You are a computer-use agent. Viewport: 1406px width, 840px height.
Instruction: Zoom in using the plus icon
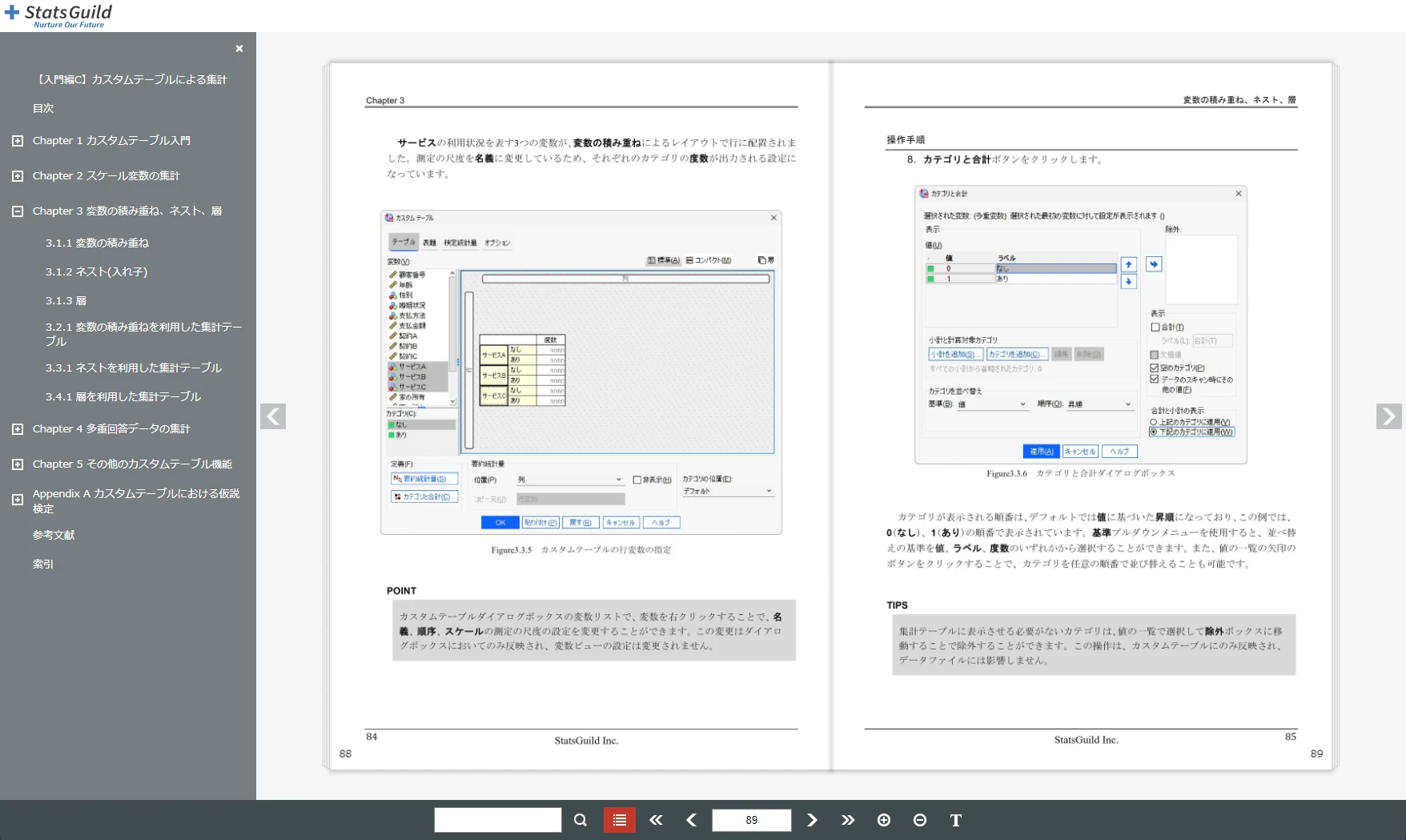pyautogui.click(x=884, y=820)
